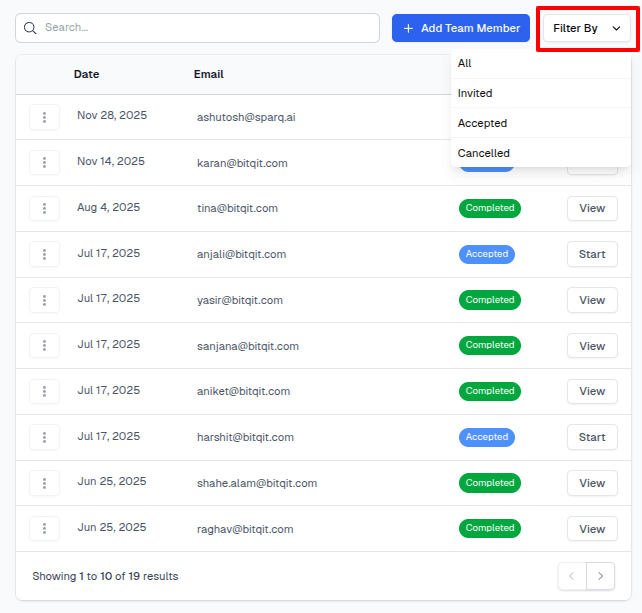Open row menu for shahe.alam@bitqit.com

pos(44,483)
